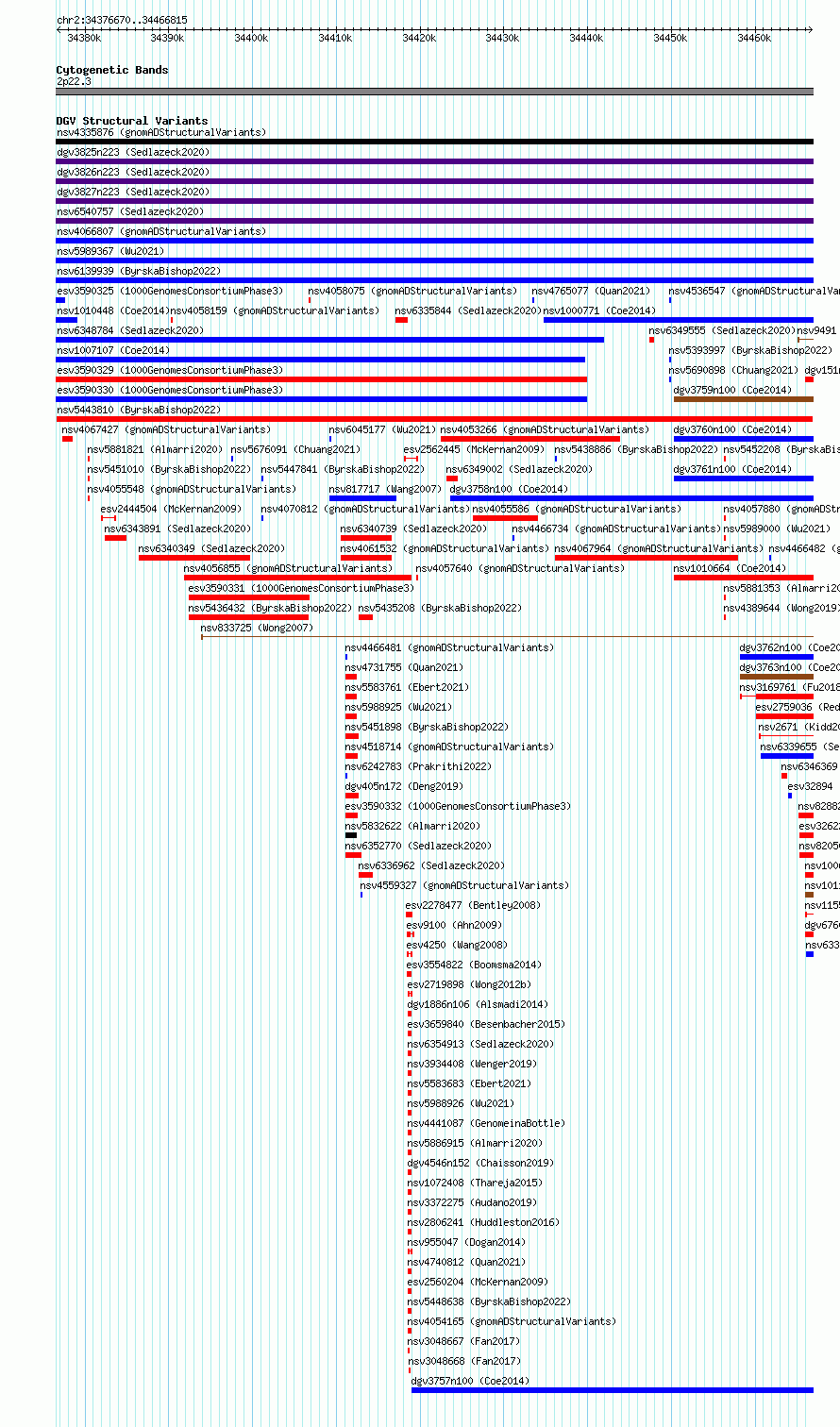Select dgv3758n100 Coe2014 label
The height and width of the screenshot is (1427, 840).
pyautogui.click(x=510, y=489)
